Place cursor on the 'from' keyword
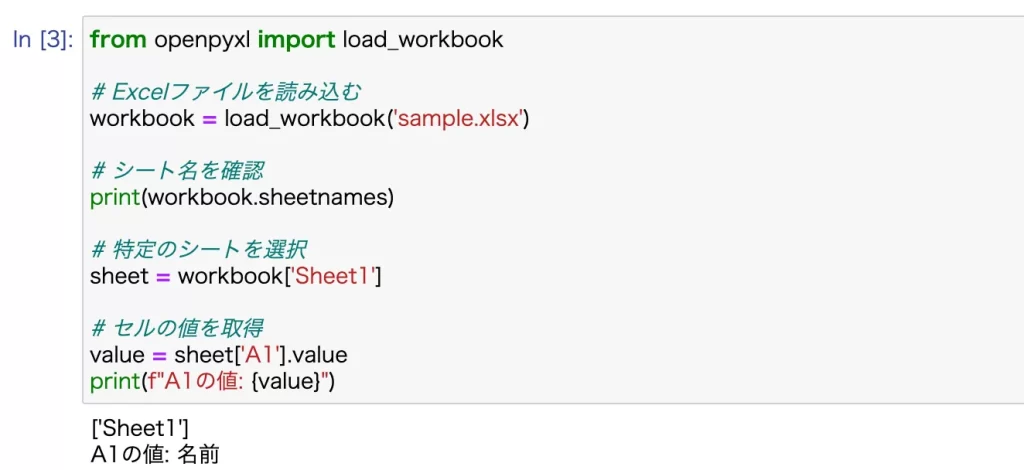 tap(118, 40)
